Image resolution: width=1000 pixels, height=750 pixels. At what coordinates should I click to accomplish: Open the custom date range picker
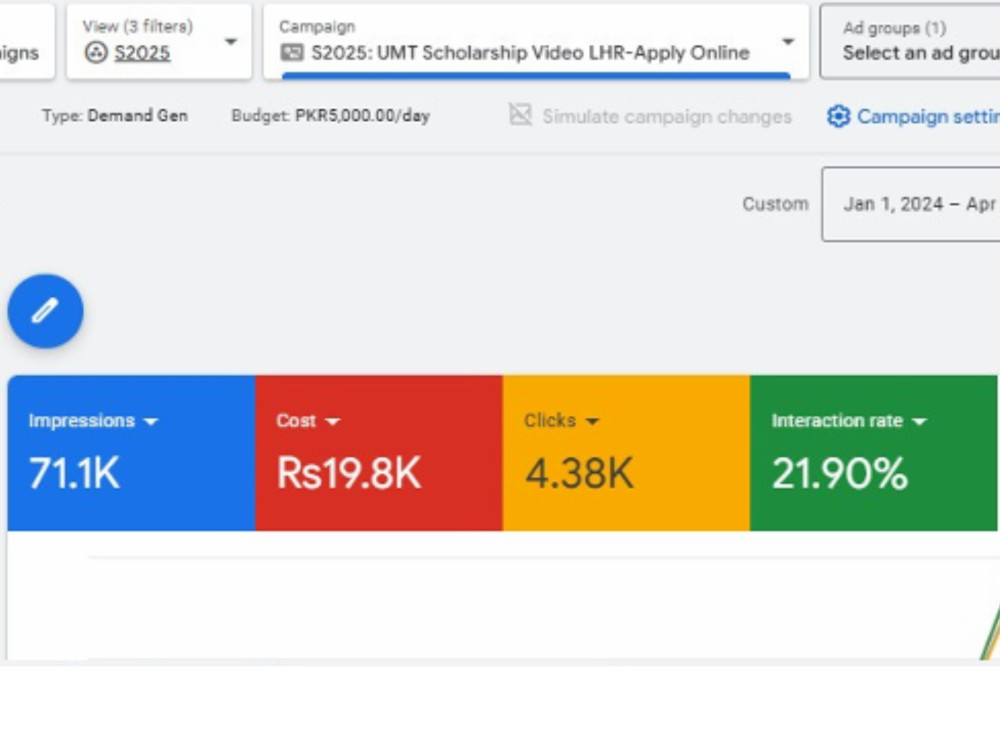point(911,204)
